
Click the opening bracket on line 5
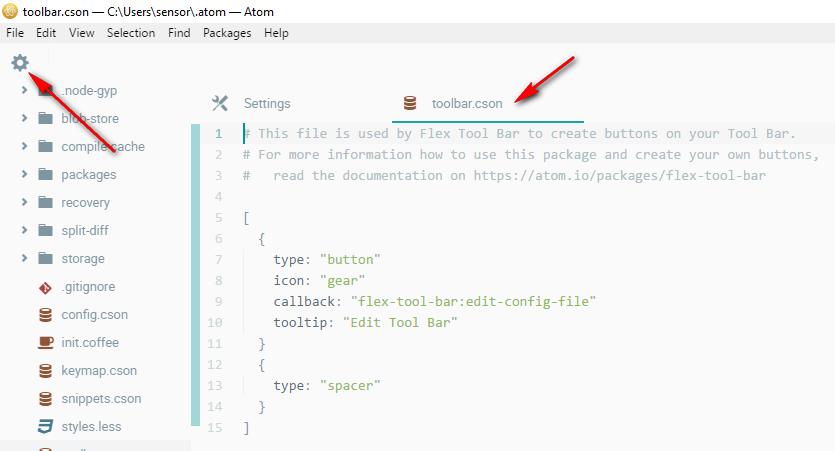pyautogui.click(x=246, y=218)
